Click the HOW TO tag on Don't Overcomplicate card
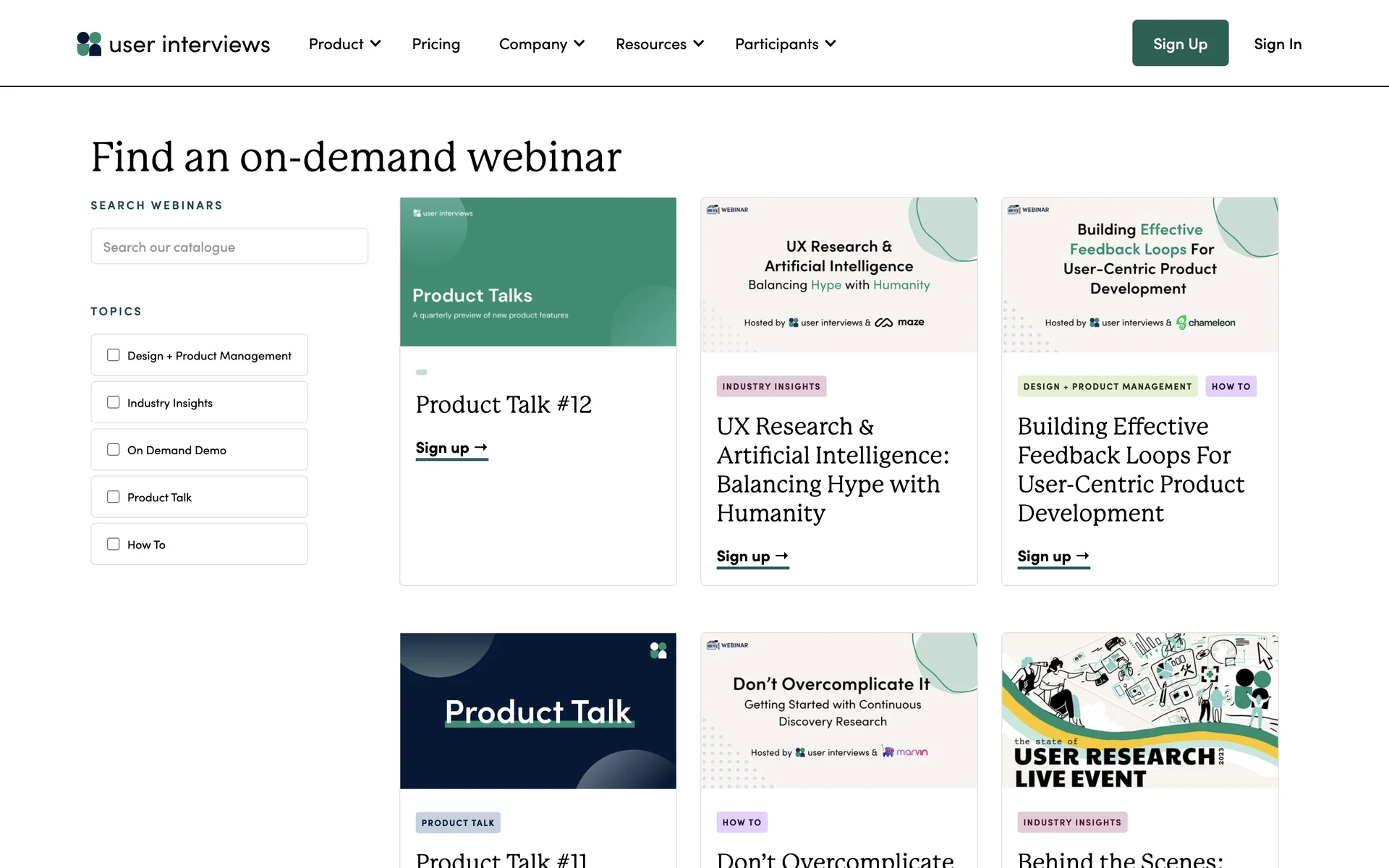 (x=742, y=822)
